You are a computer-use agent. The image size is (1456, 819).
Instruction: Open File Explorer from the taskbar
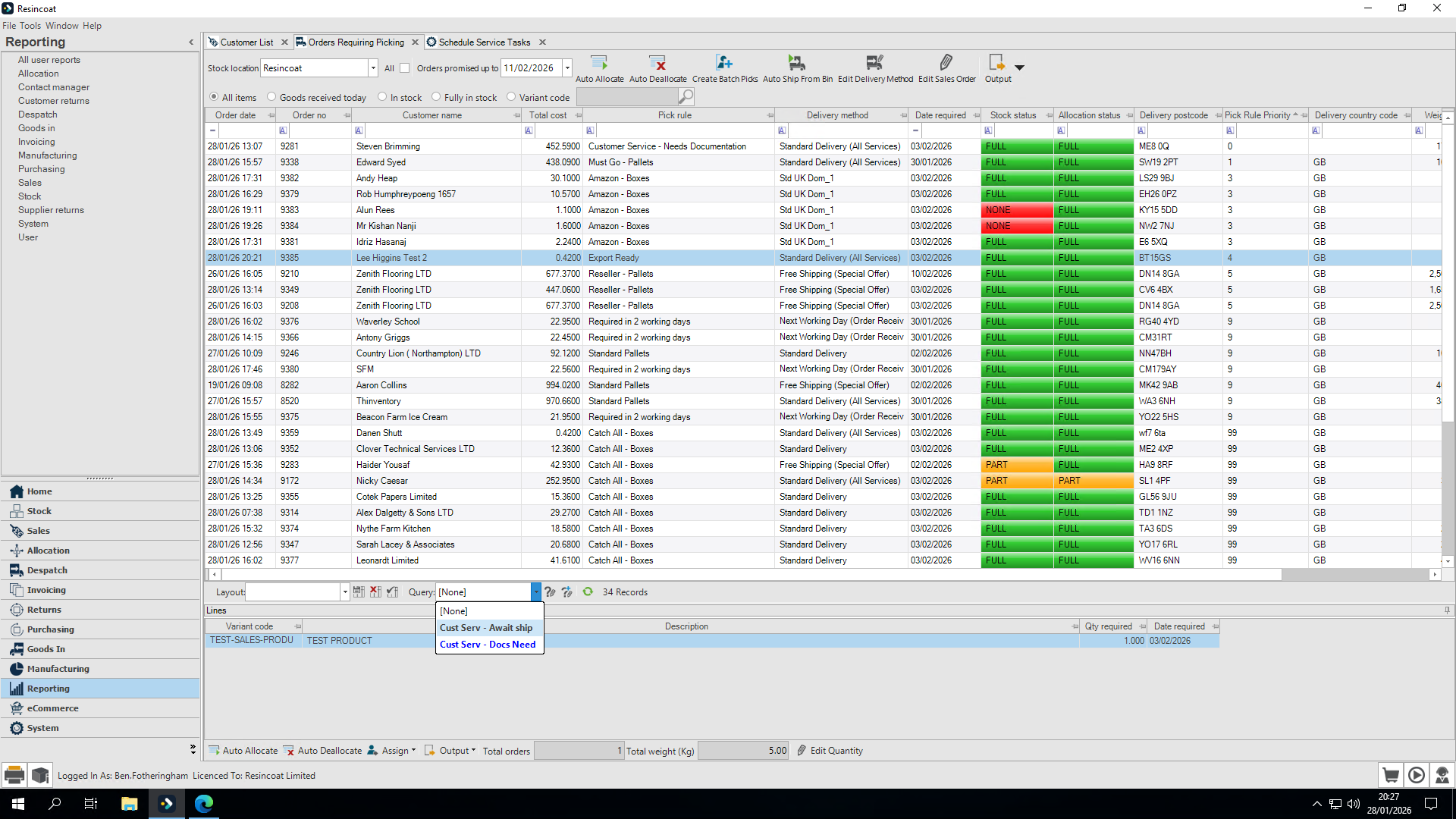click(129, 804)
